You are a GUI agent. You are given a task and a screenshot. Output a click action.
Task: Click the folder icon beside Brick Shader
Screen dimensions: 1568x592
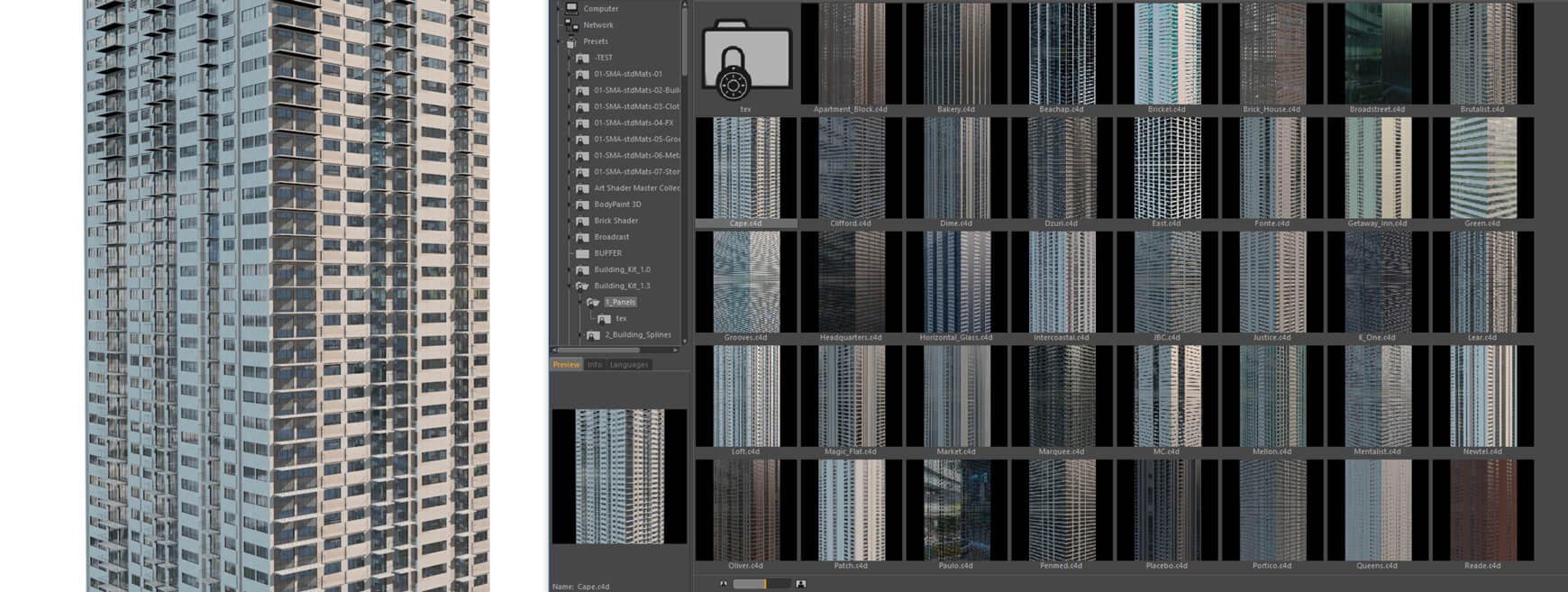(582, 221)
